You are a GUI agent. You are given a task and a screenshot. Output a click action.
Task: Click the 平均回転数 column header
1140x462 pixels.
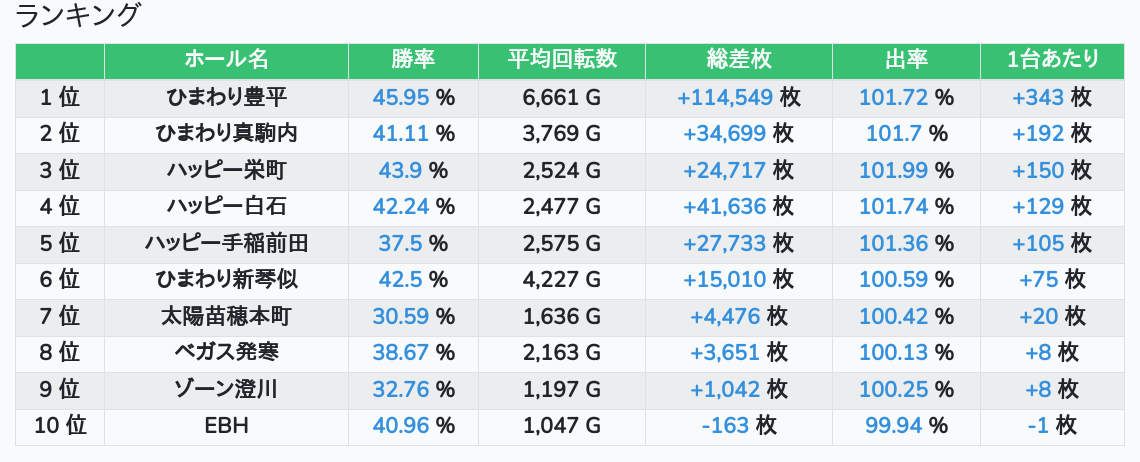click(562, 60)
